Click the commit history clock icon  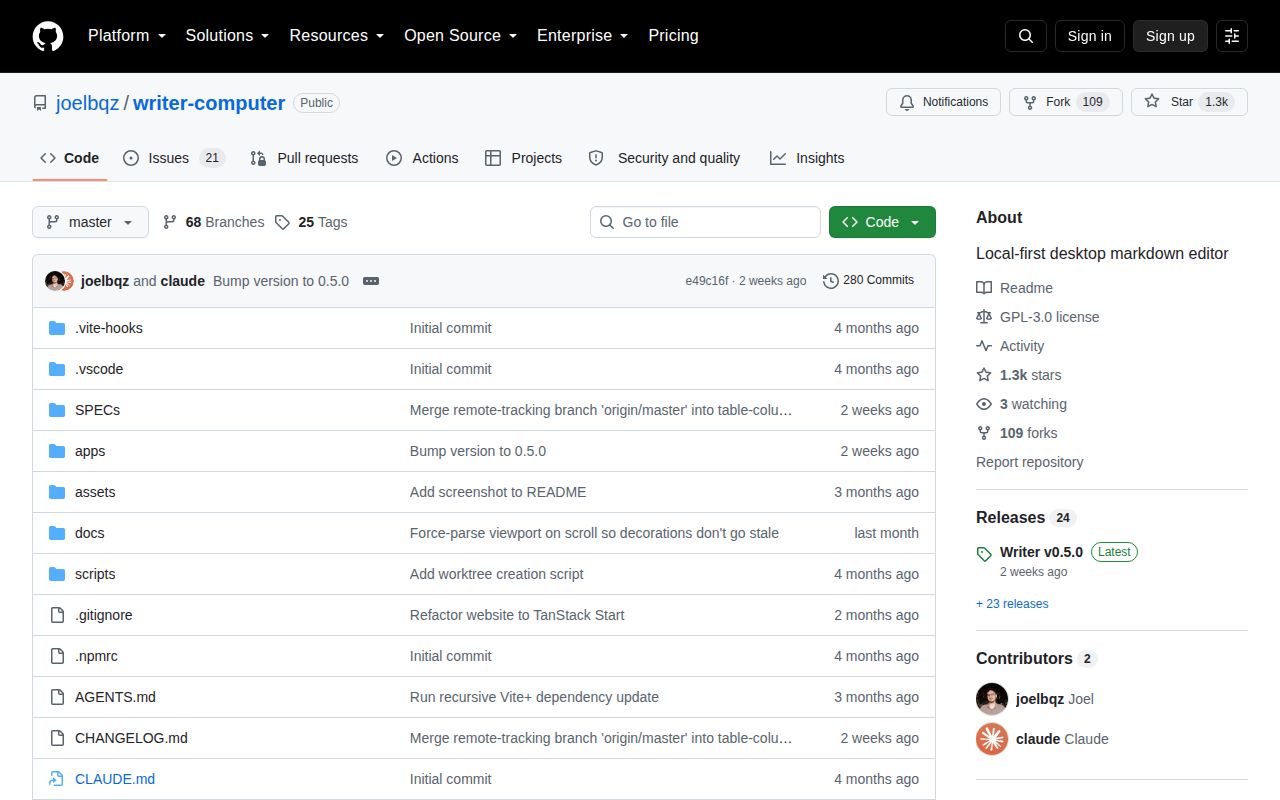point(830,281)
